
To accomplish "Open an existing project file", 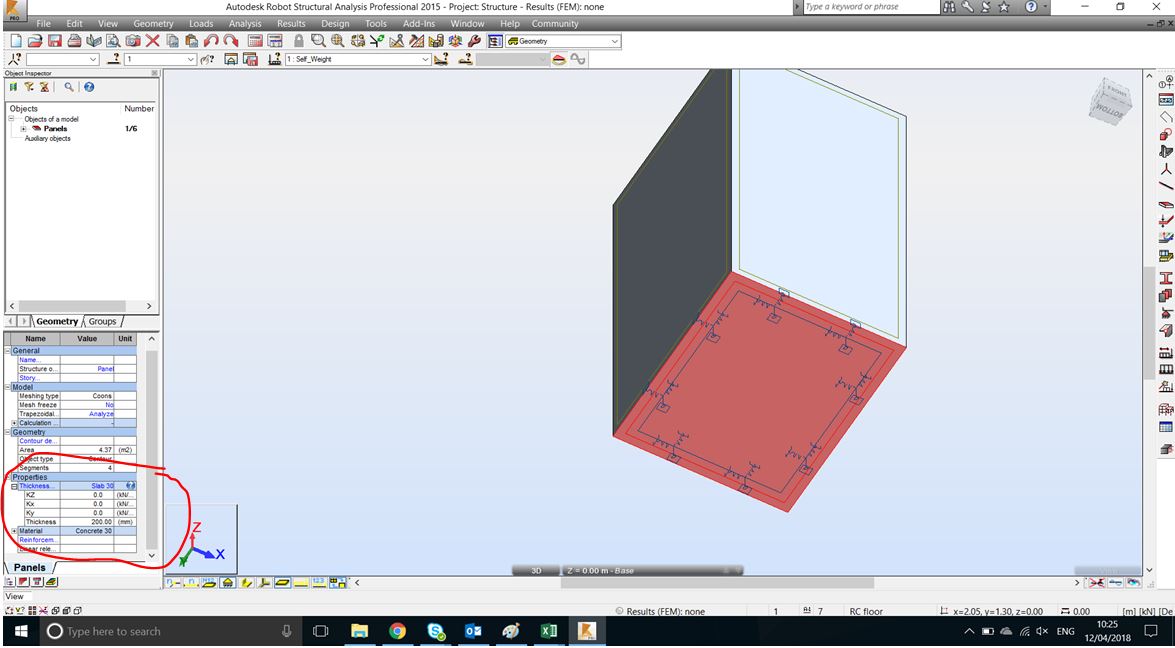I will pyautogui.click(x=35, y=41).
